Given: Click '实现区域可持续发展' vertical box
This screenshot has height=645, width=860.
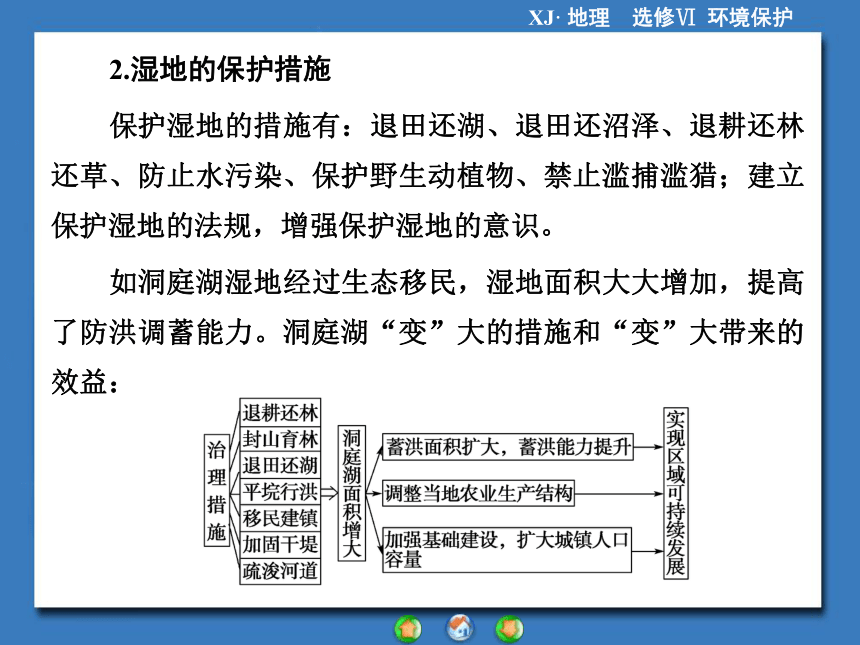Looking at the screenshot, I should click(x=676, y=493).
